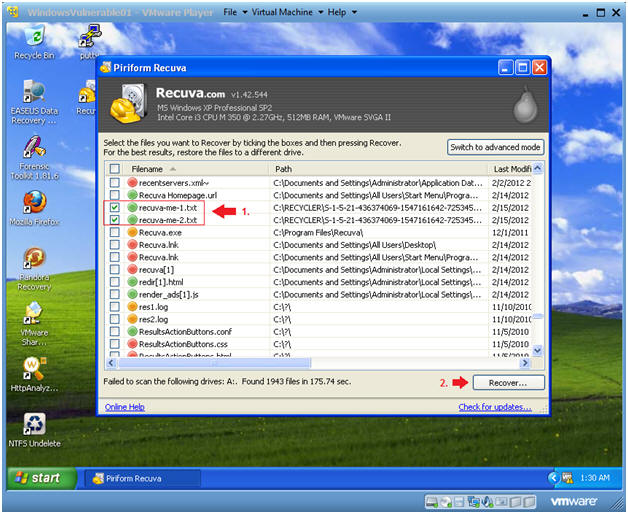628x514 pixels.
Task: Click the Check for updates link
Action: (495, 407)
